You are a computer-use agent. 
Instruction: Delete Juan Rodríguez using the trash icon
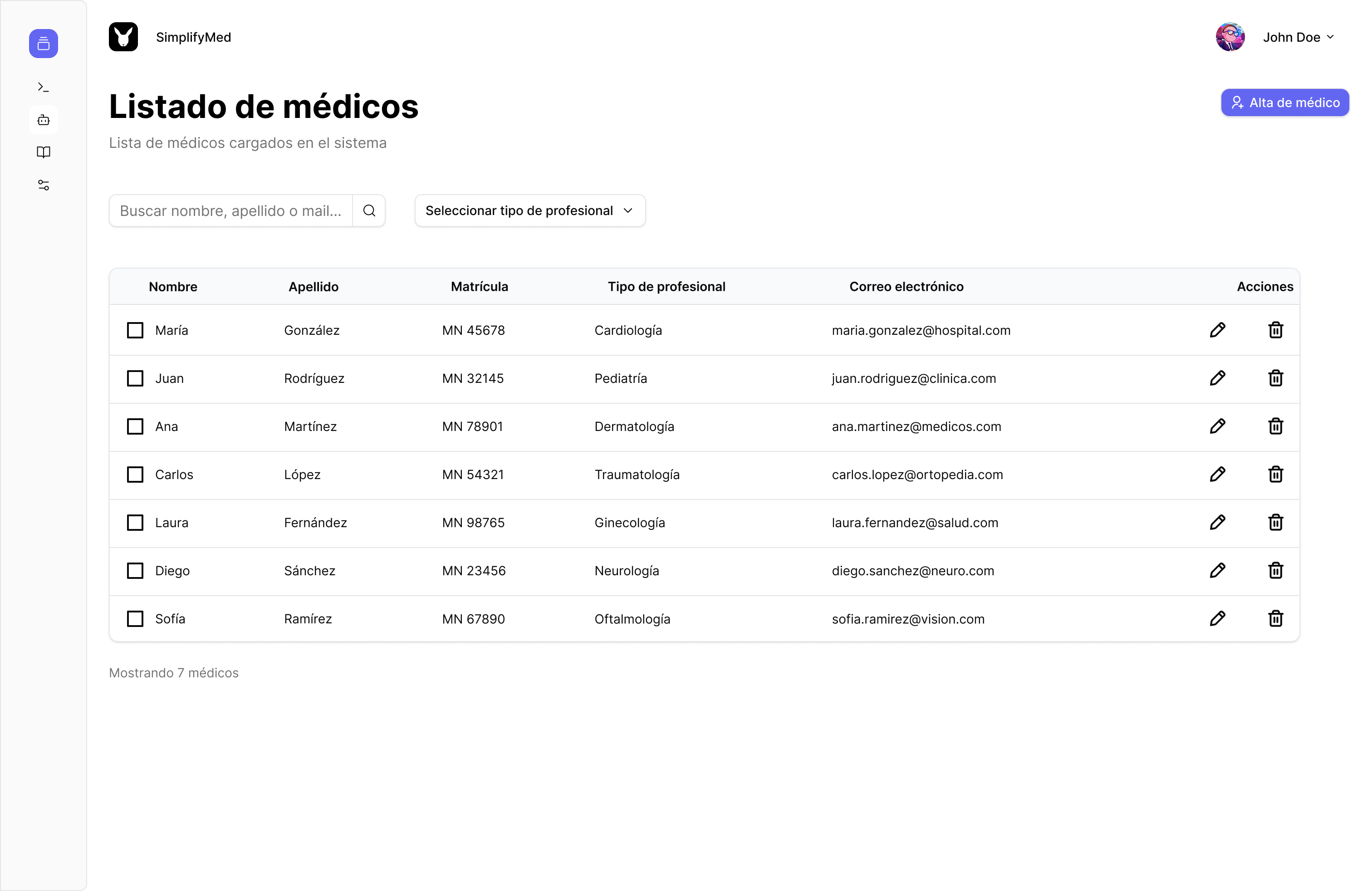point(1276,378)
